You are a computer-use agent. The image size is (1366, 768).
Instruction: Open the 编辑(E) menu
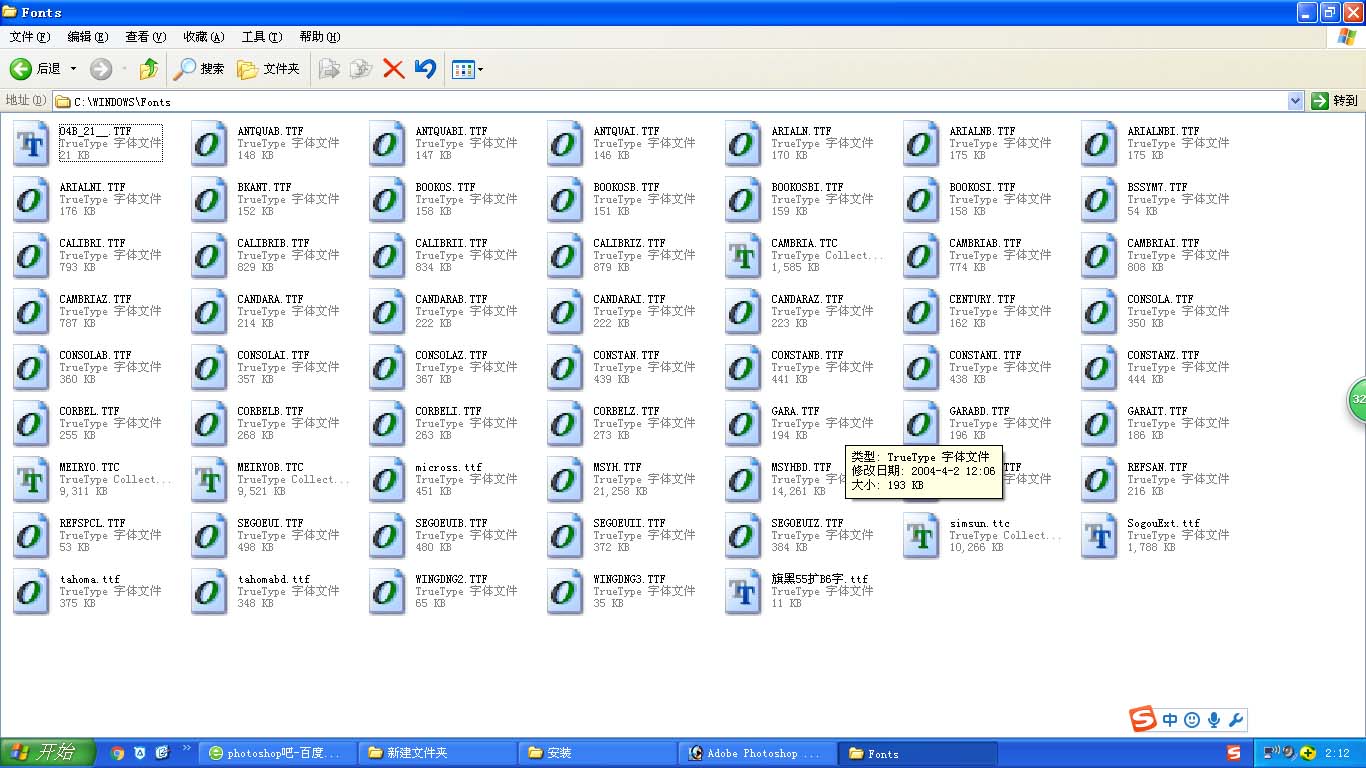coord(88,37)
